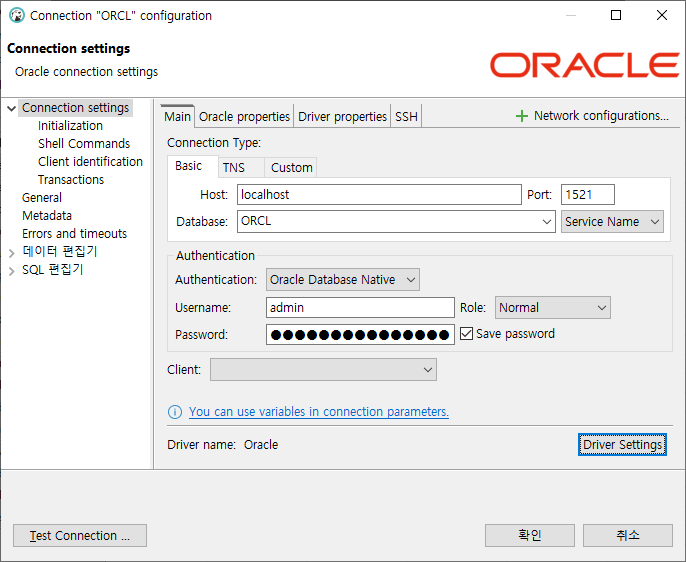Viewport: 686px width, 562px height.
Task: Click the Oracle logo
Action: pyautogui.click(x=584, y=65)
